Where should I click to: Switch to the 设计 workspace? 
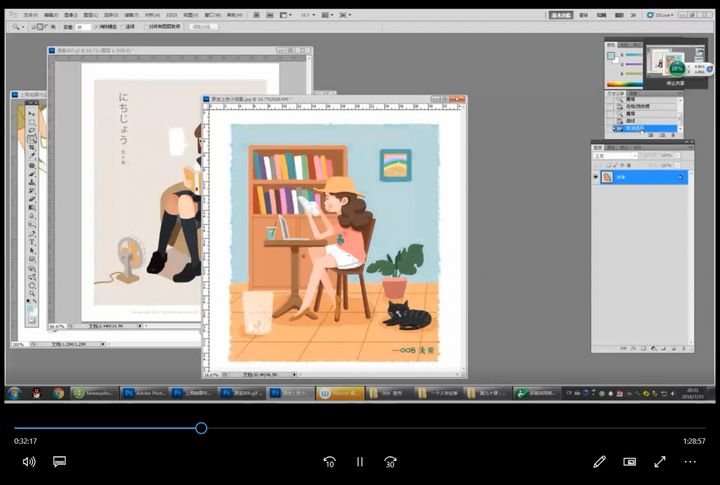click(x=584, y=15)
